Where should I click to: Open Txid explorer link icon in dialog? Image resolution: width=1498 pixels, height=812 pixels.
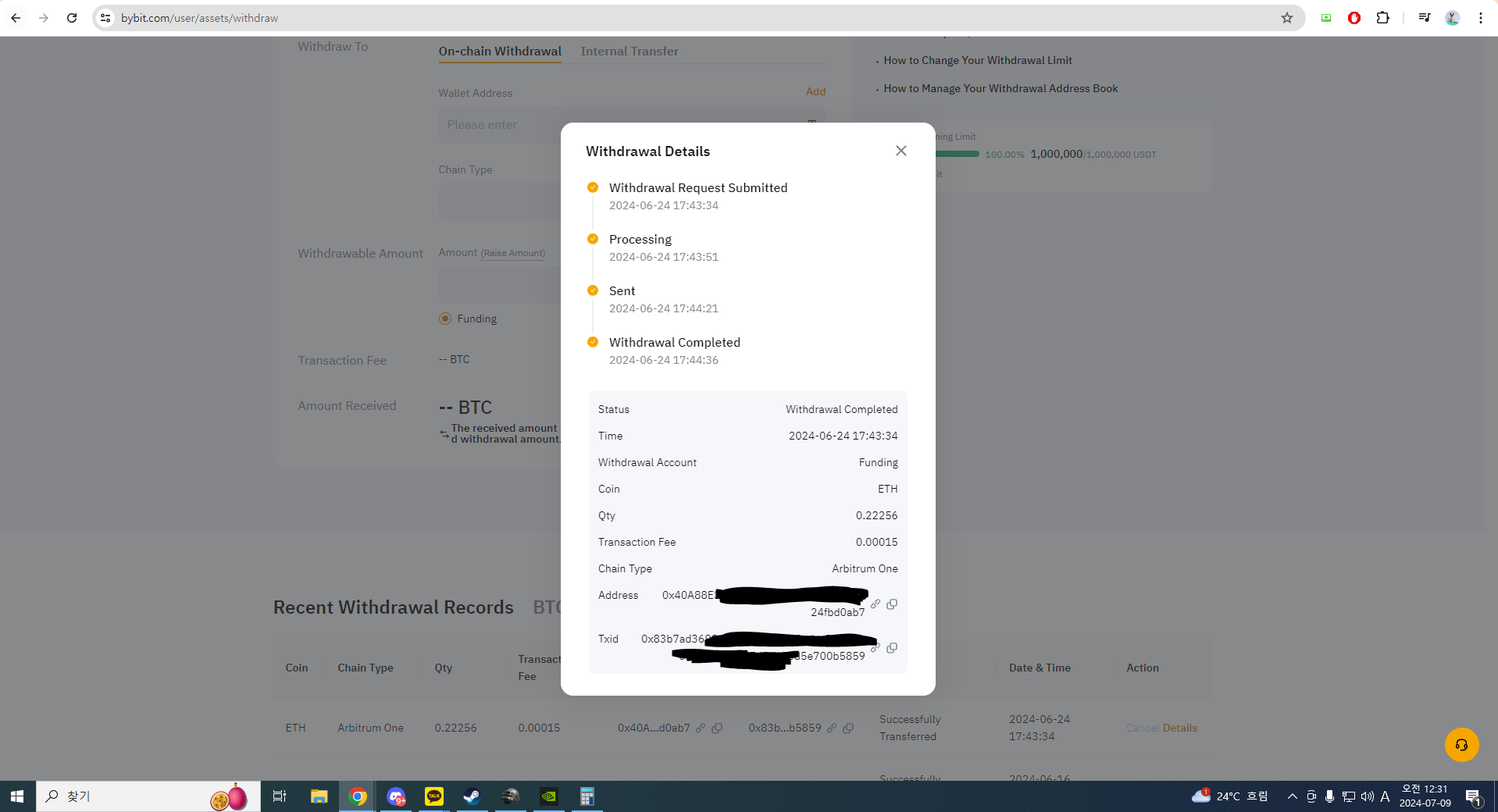tap(876, 647)
